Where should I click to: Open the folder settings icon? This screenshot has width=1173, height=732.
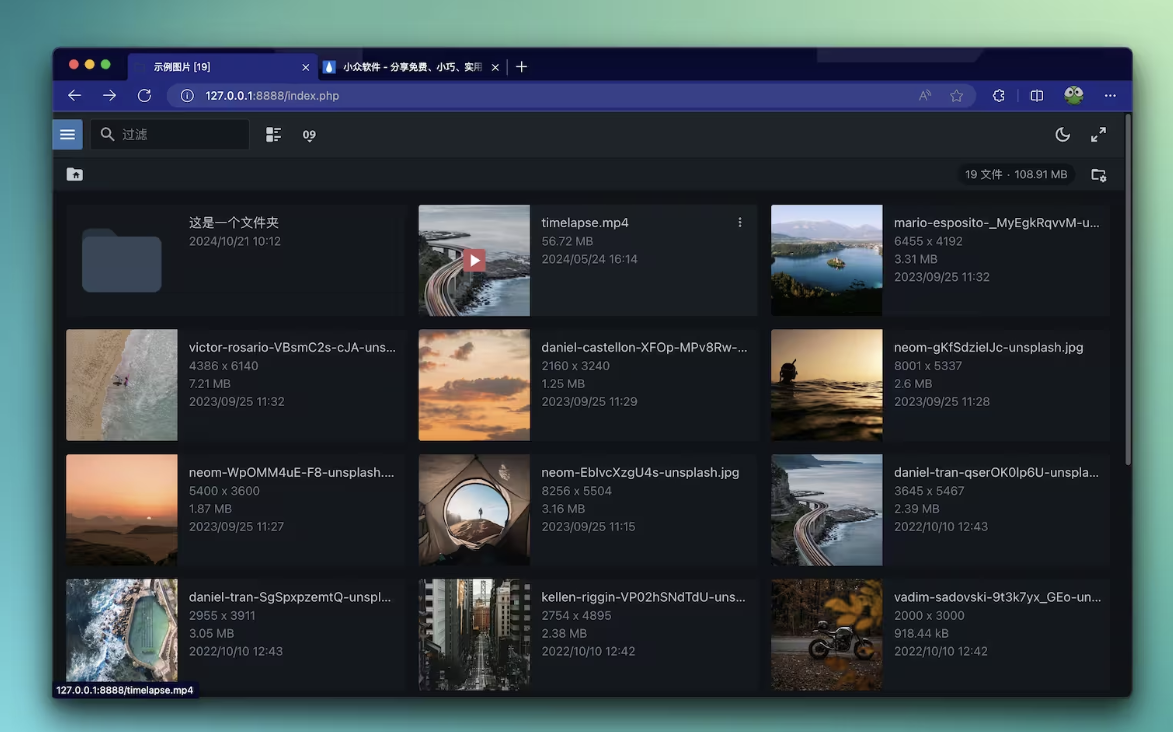coord(1098,175)
